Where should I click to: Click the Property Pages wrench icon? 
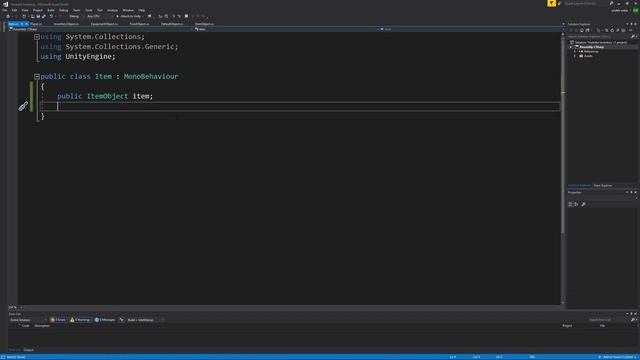pyautogui.click(x=584, y=204)
